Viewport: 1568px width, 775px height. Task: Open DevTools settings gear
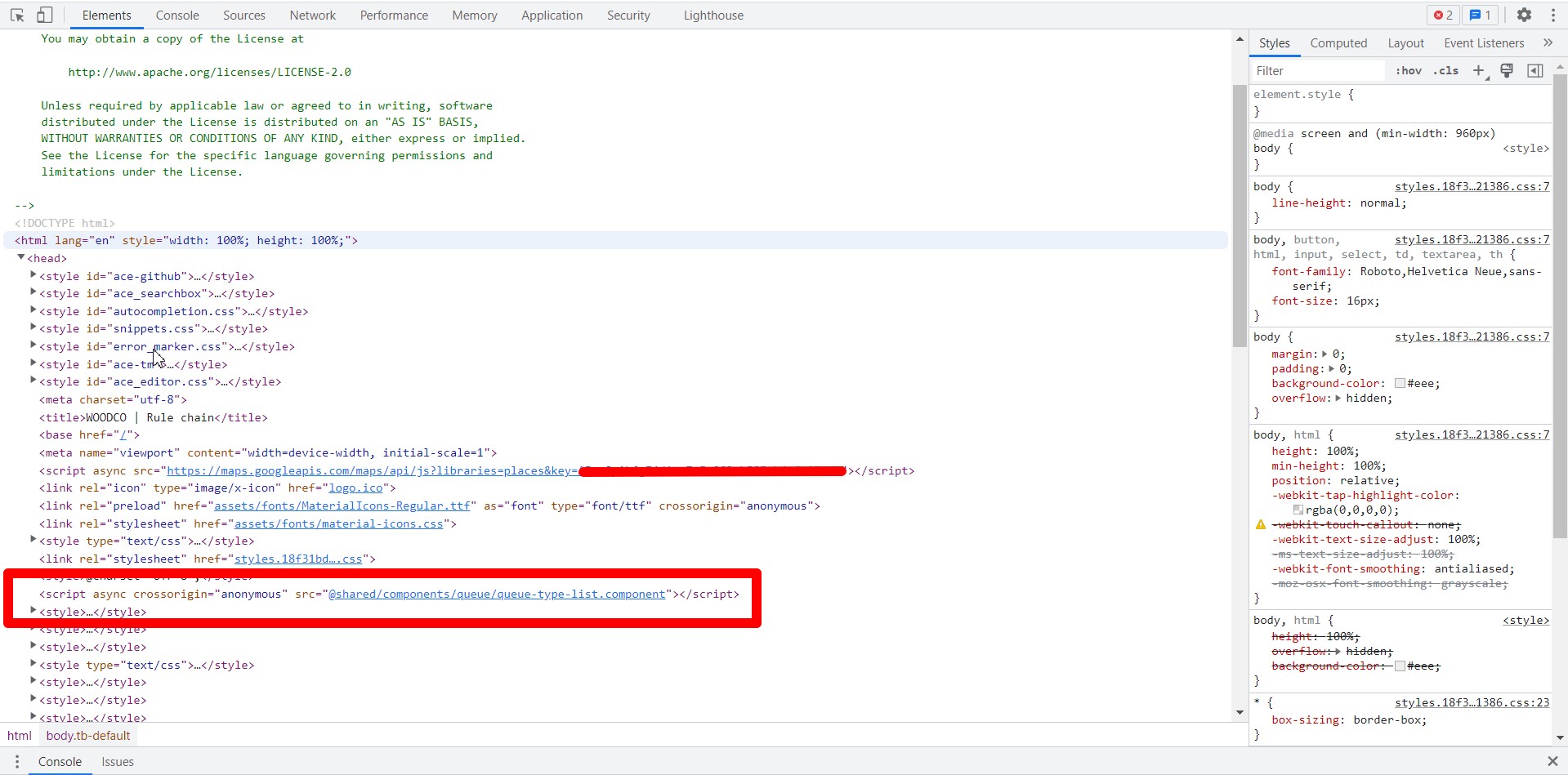[1525, 15]
